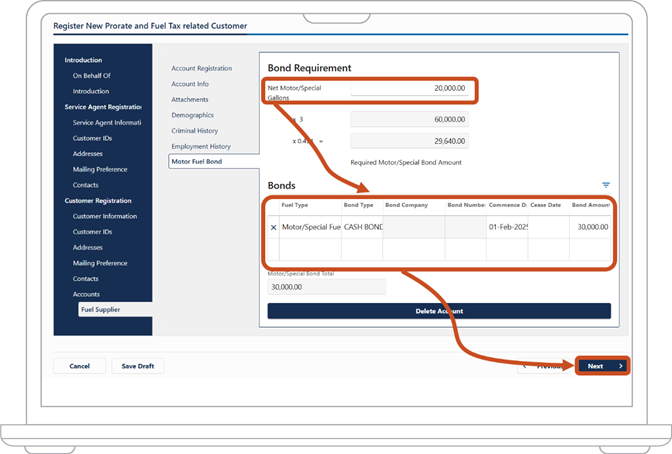Screen dimensions: 672x454
Task: Click the Bond Amount column header
Action: 590,205
